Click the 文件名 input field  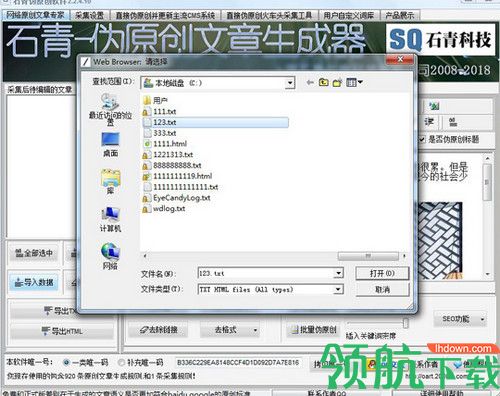(266, 273)
